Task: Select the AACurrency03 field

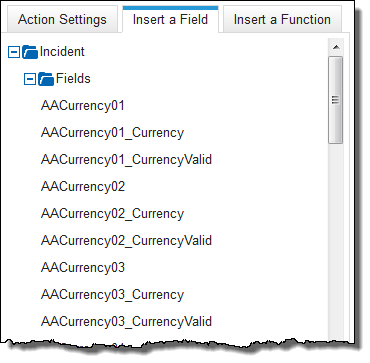Action: coord(83,268)
